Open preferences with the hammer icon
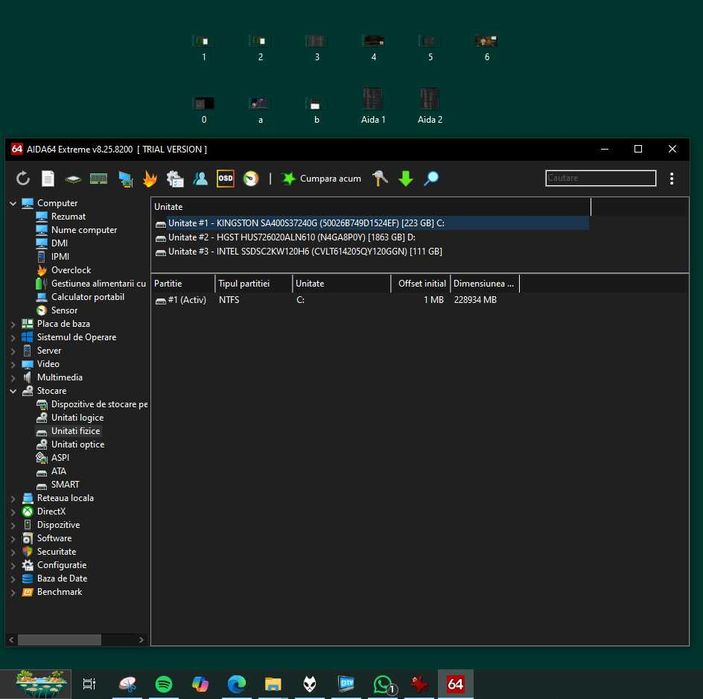Image resolution: width=703 pixels, height=699 pixels. 380,178
